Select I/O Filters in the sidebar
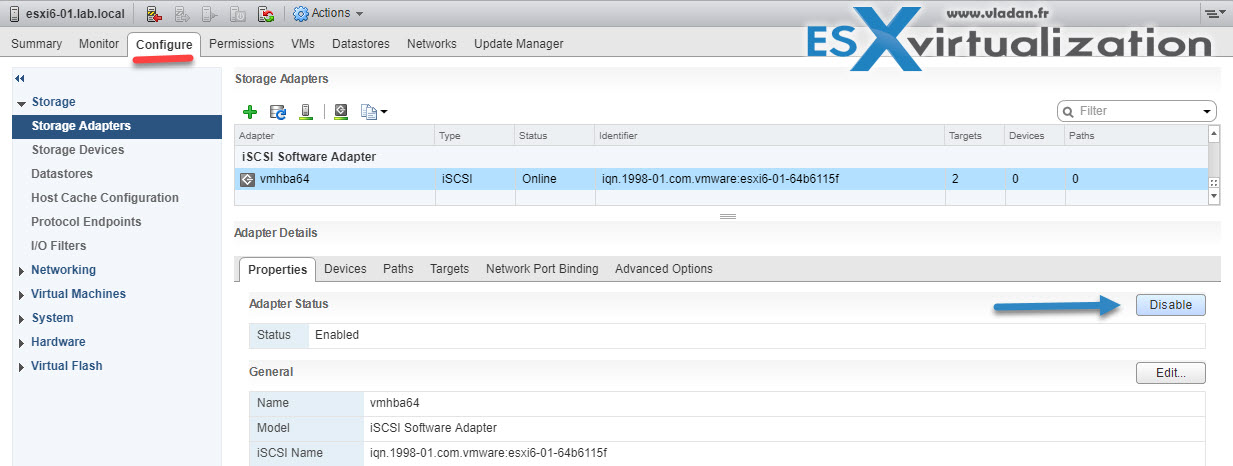The width and height of the screenshot is (1233, 466). [x=59, y=246]
